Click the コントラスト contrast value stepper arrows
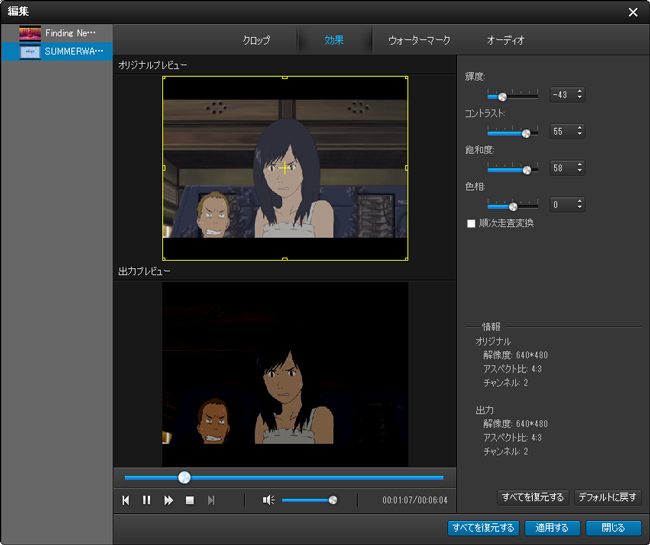Screen dimensions: 650x545 pos(580,131)
